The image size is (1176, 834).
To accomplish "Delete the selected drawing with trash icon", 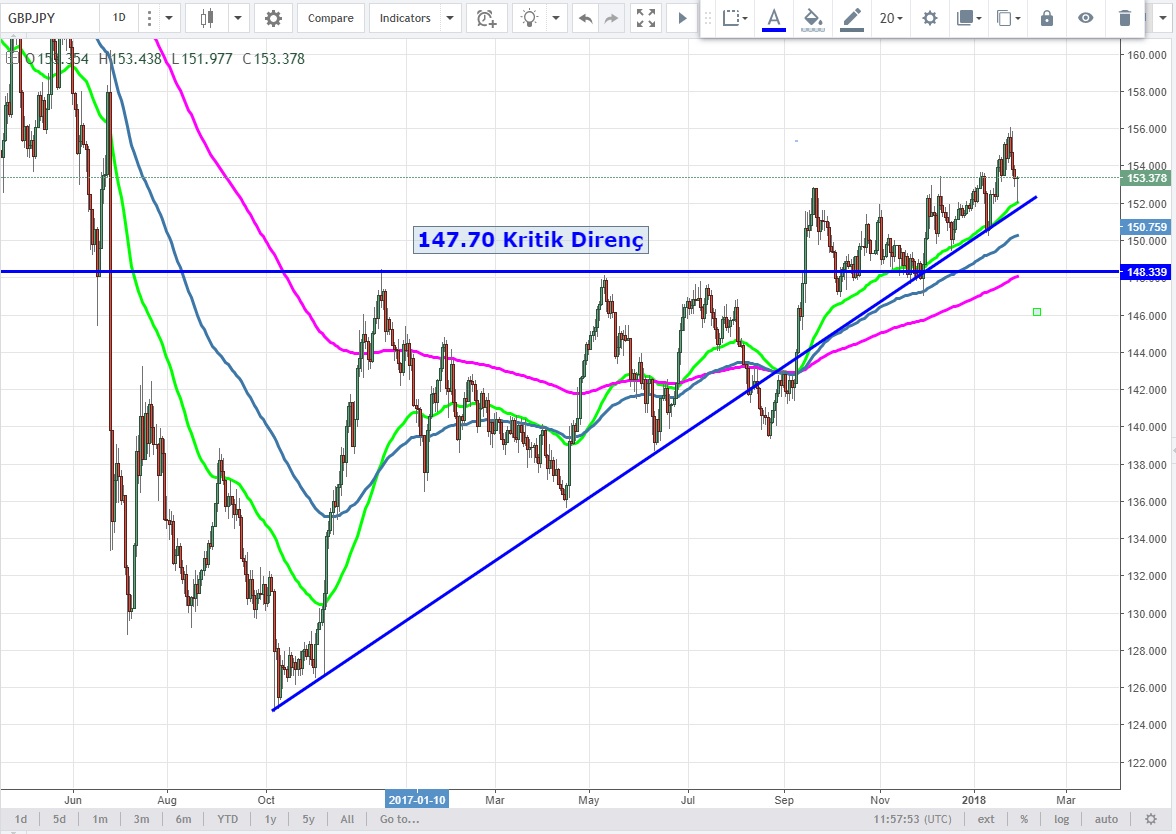I will click(1125, 18).
